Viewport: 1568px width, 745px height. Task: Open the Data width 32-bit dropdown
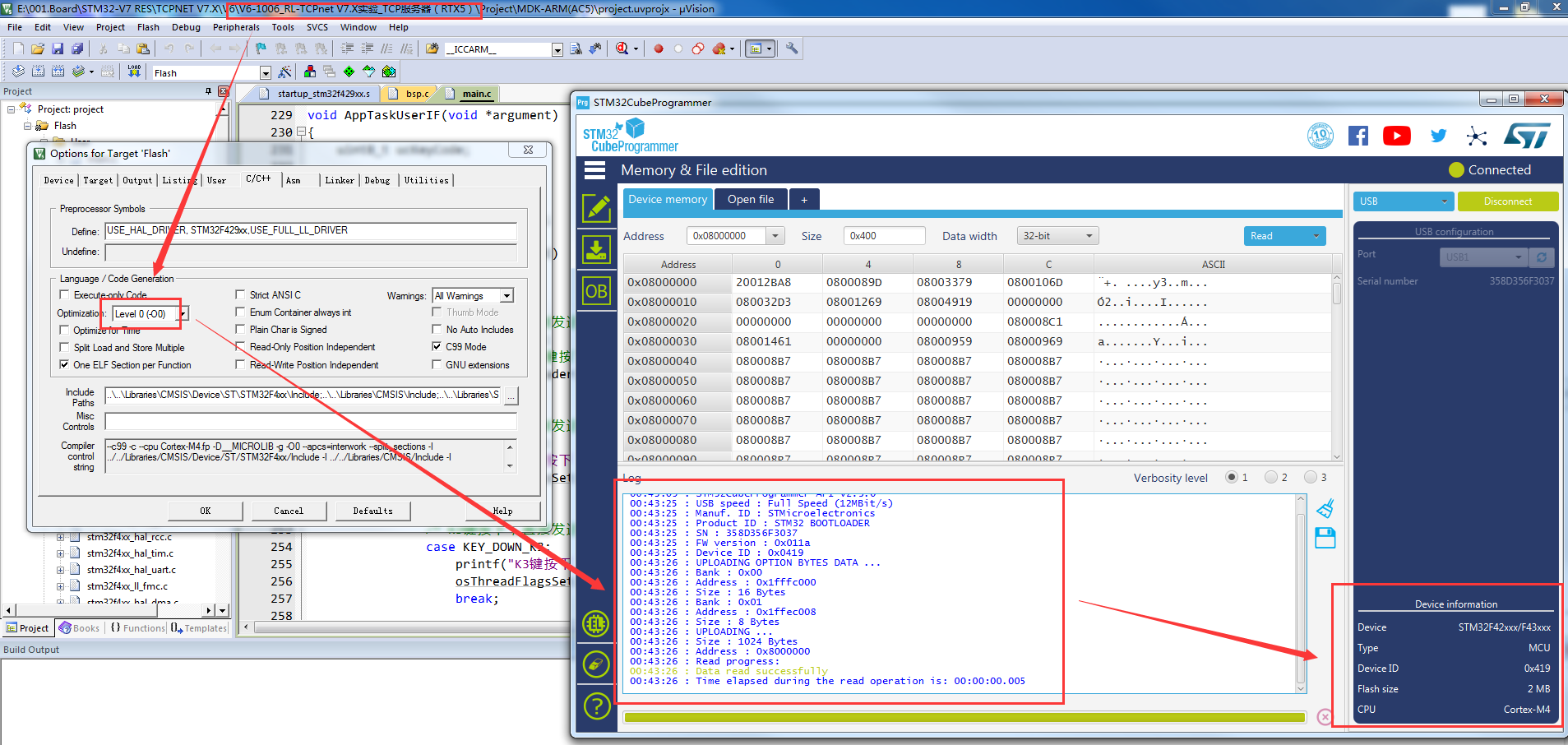coord(1057,236)
